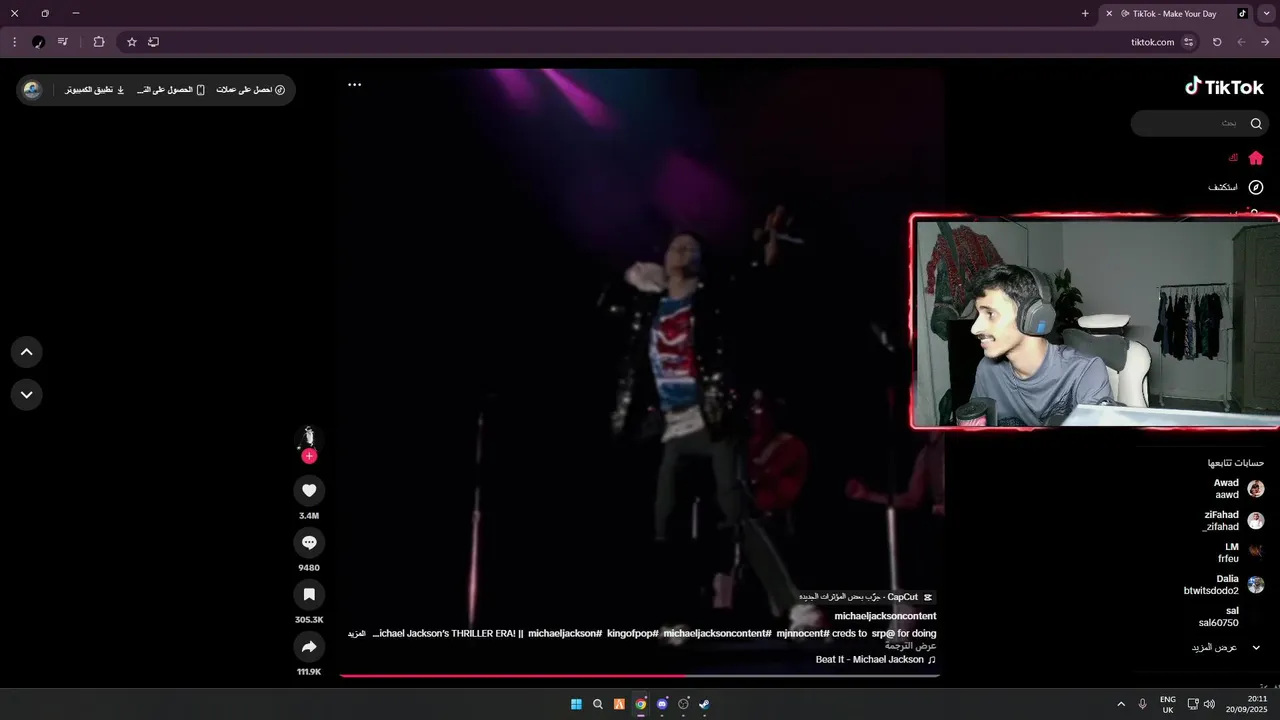Share the video with the arrow icon

click(309, 646)
